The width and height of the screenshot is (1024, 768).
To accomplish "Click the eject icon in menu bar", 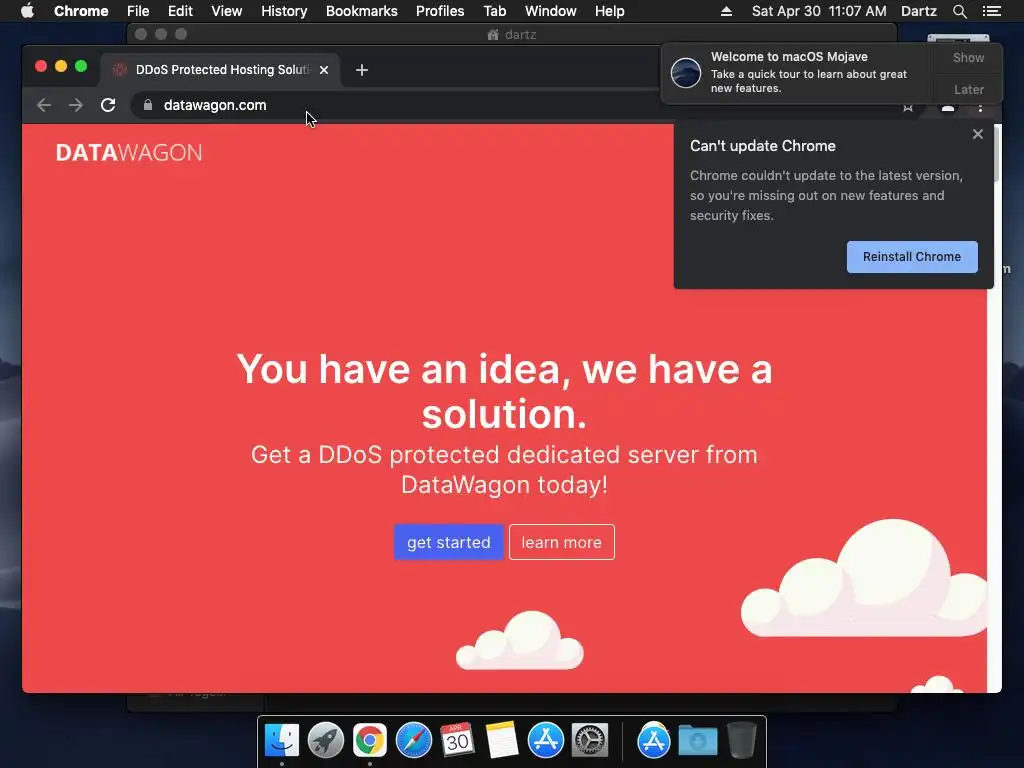I will click(x=726, y=11).
